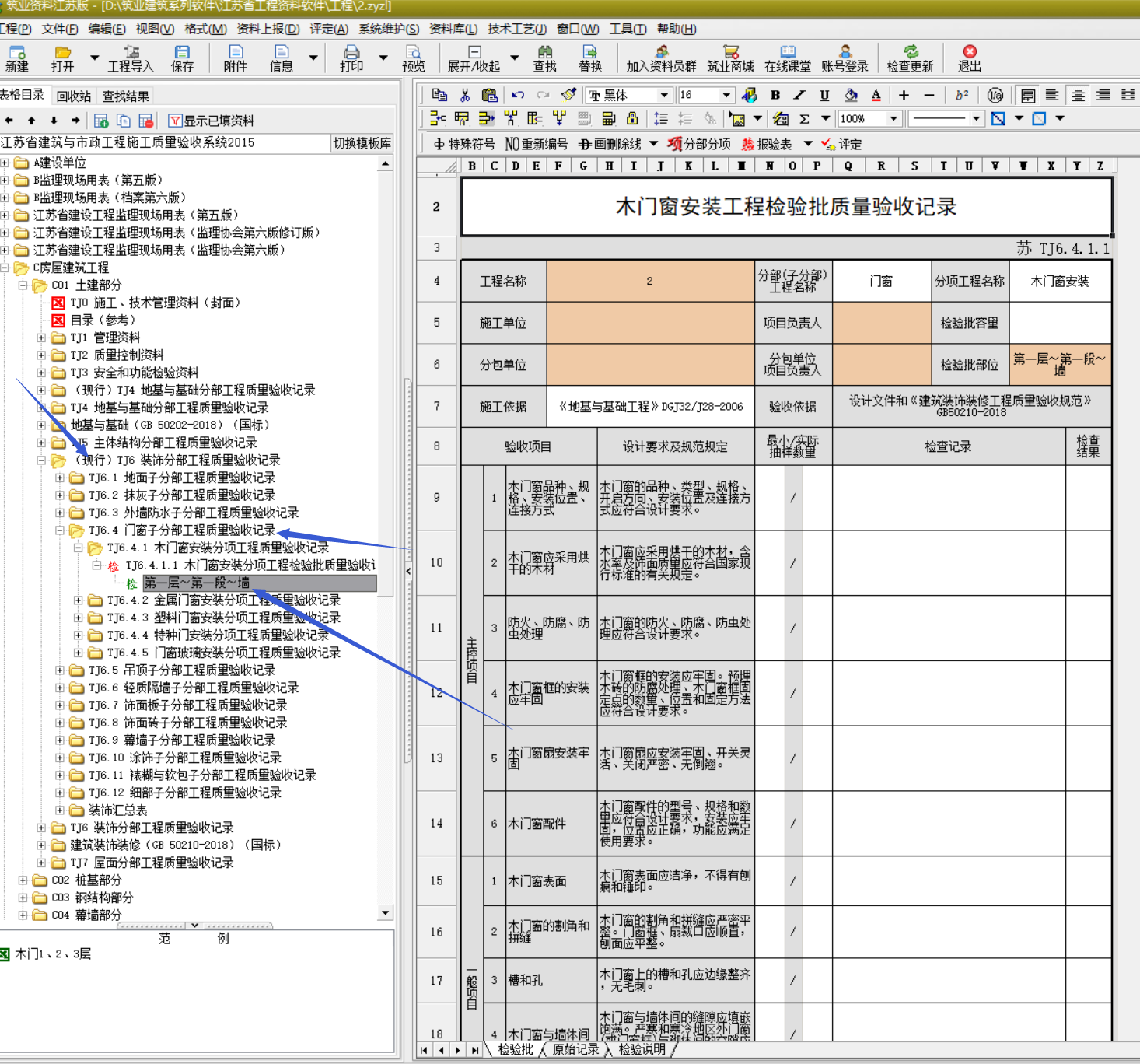Expand the A建设单位 tree node
This screenshot has height=1064, width=1140.
[x=5, y=163]
